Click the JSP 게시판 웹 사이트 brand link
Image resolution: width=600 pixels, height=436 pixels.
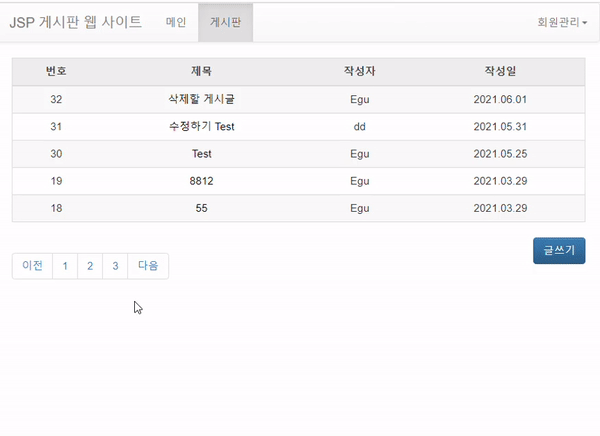click(x=75, y=22)
